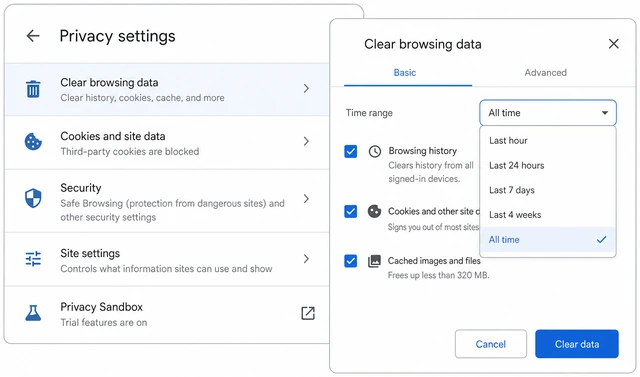Click the Browsing history label in the dialog
The height and width of the screenshot is (377, 640).
tap(422, 151)
